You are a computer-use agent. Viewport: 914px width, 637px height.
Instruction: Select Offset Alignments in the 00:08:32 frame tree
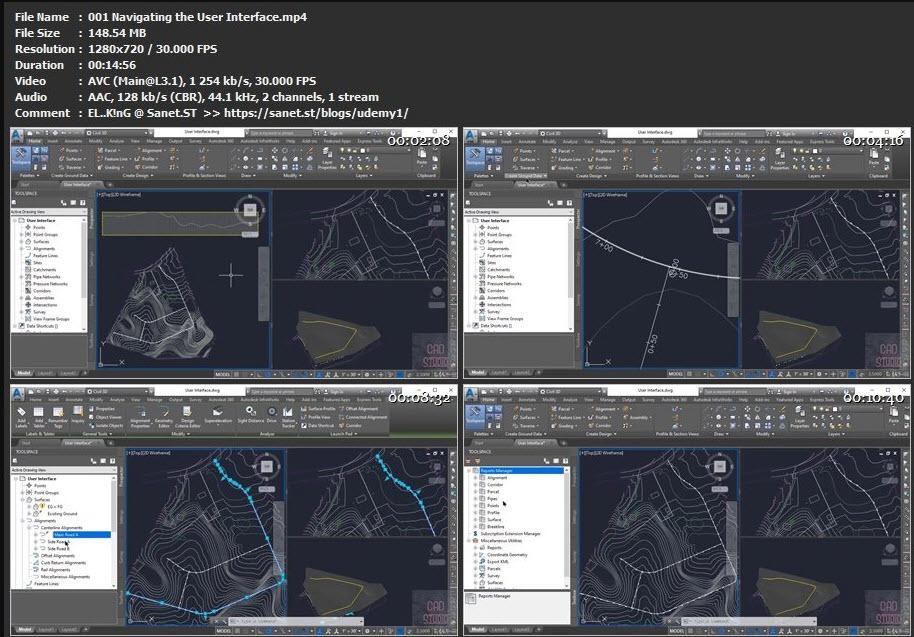coord(58,555)
